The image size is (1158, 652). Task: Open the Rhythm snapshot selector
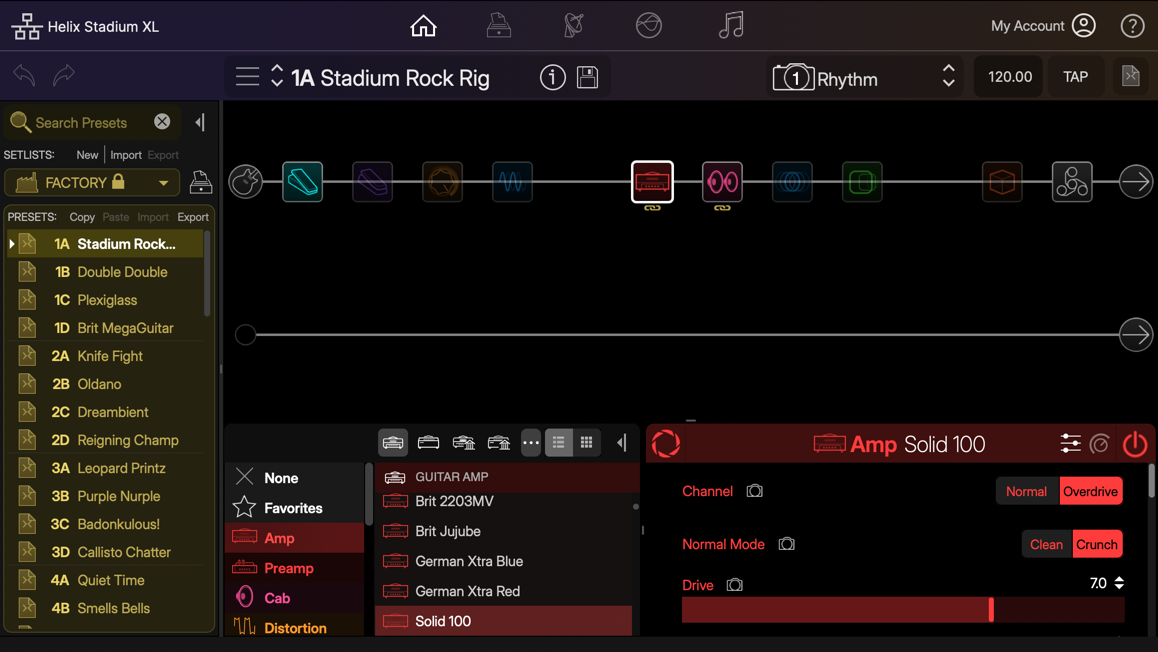pyautogui.click(x=863, y=78)
